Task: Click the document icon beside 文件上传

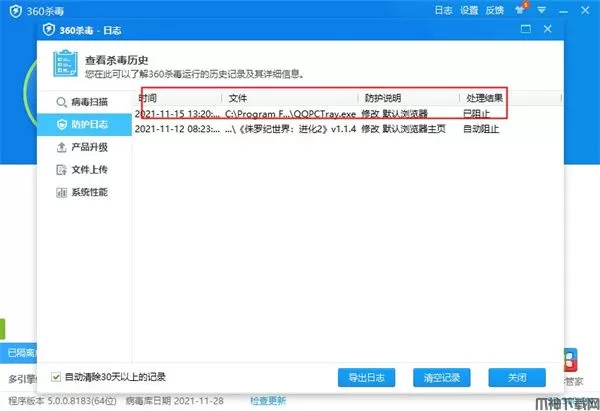Action: coord(61,170)
